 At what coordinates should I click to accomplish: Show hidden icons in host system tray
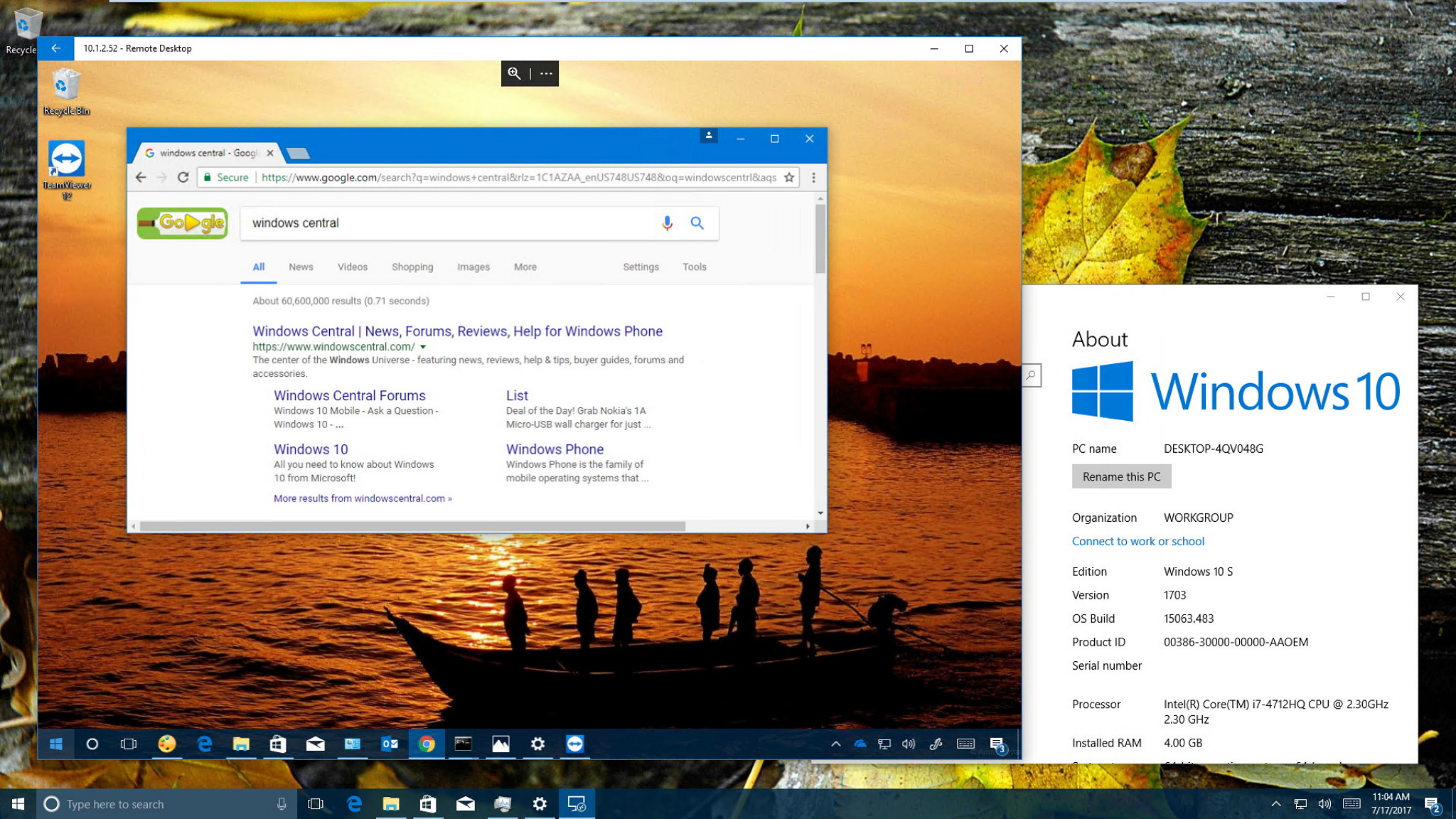coord(1276,804)
